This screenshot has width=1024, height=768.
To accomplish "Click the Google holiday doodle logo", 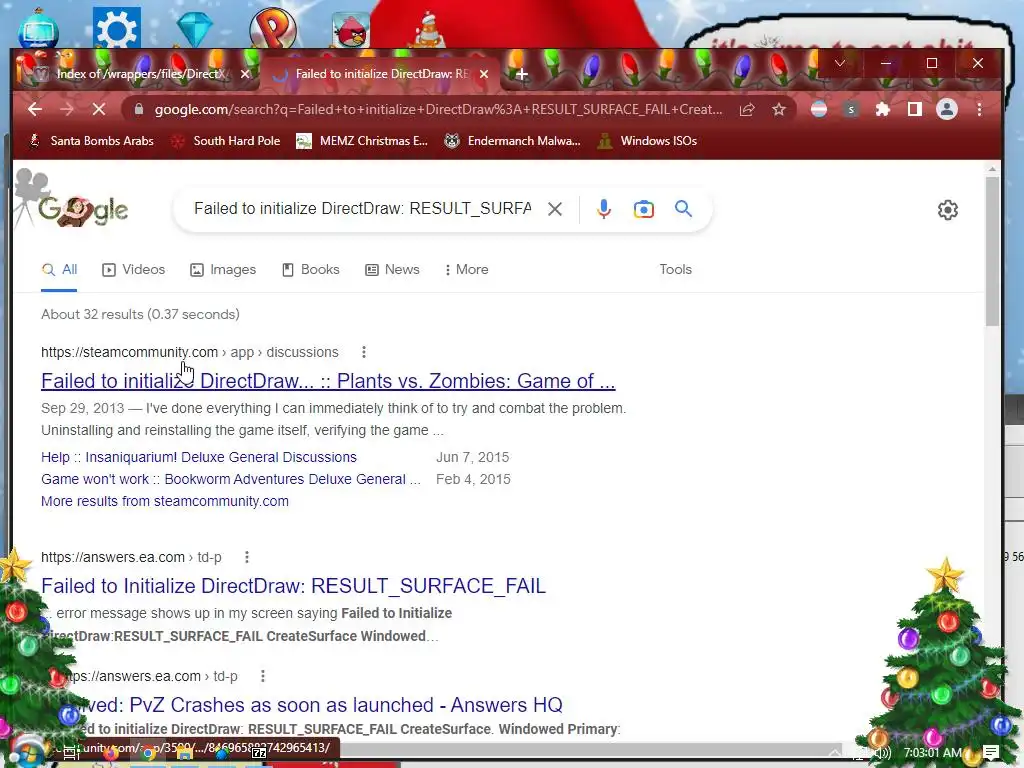I will coord(82,209).
